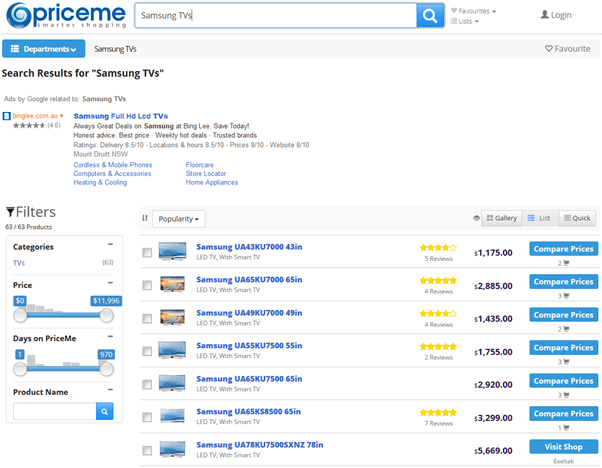Tick the checkbox for Samsung UA78KU7500SXNZ 78in
The width and height of the screenshot is (602, 468).
click(147, 450)
